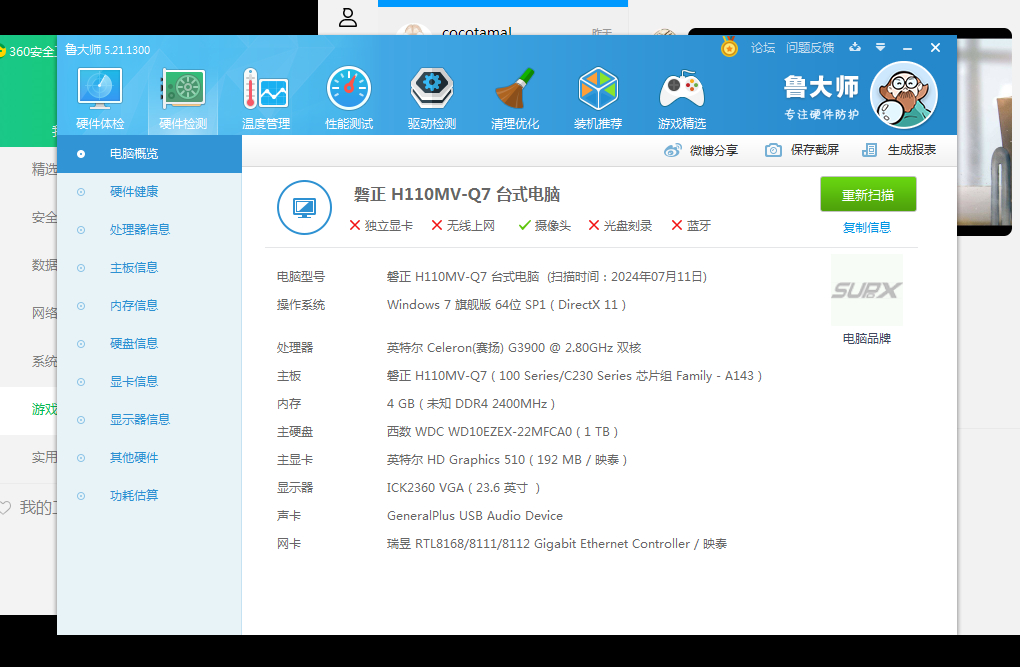This screenshot has height=667, width=1020.
Task: Open 驱动检测 driver detection
Action: click(432, 98)
